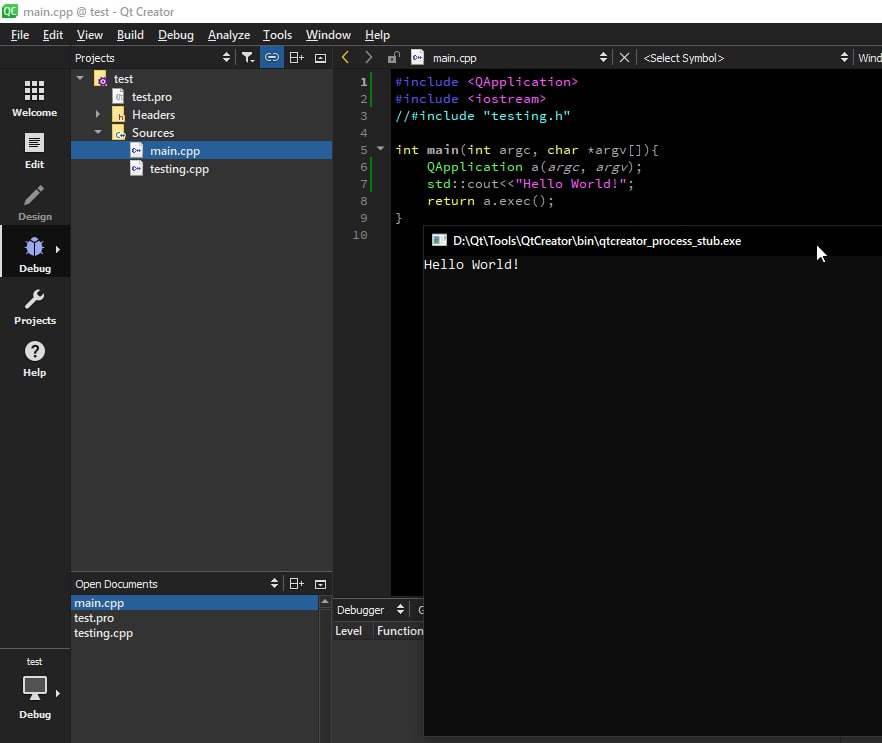Click the testing.cpp file icon in tree
This screenshot has height=743, width=882.
pyautogui.click(x=136, y=168)
